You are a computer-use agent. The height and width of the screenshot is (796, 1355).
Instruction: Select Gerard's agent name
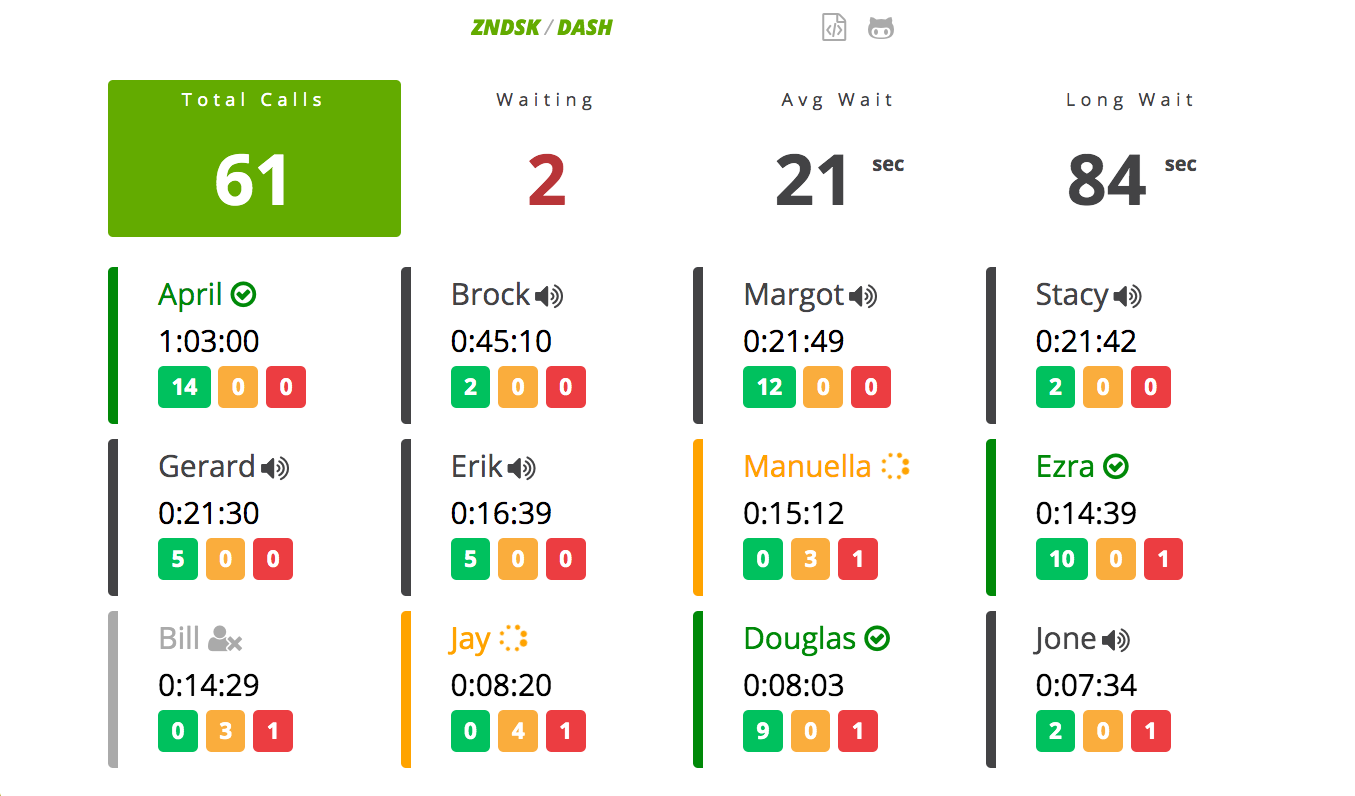(x=207, y=466)
